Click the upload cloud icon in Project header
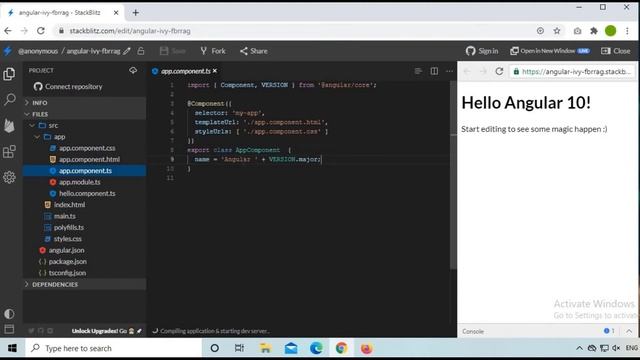The width and height of the screenshot is (640, 360). pyautogui.click(x=133, y=71)
